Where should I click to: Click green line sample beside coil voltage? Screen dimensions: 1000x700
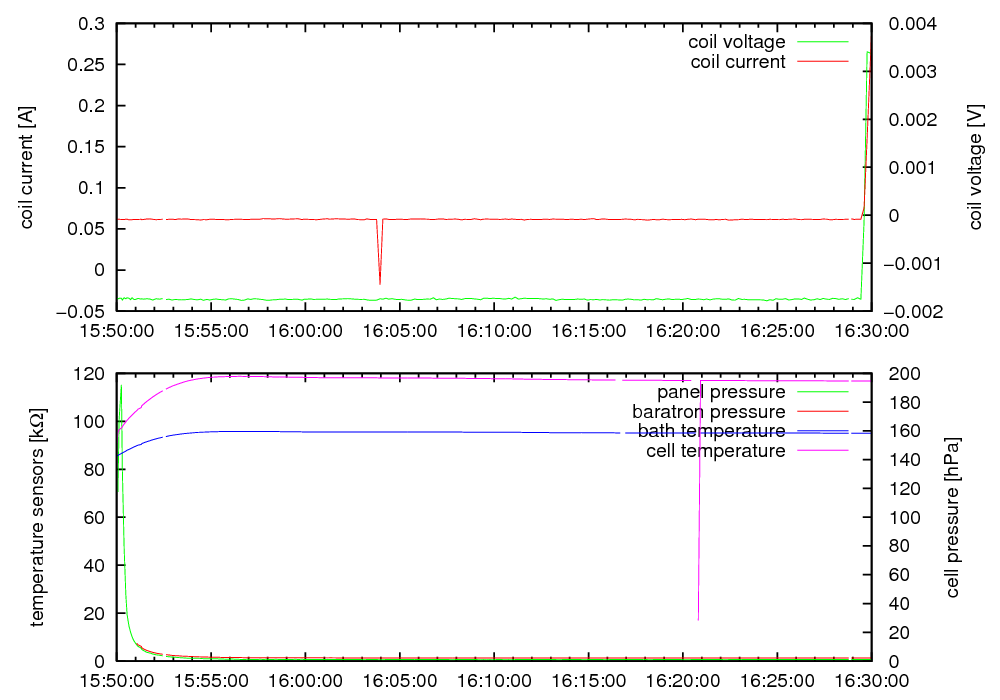(x=821, y=42)
